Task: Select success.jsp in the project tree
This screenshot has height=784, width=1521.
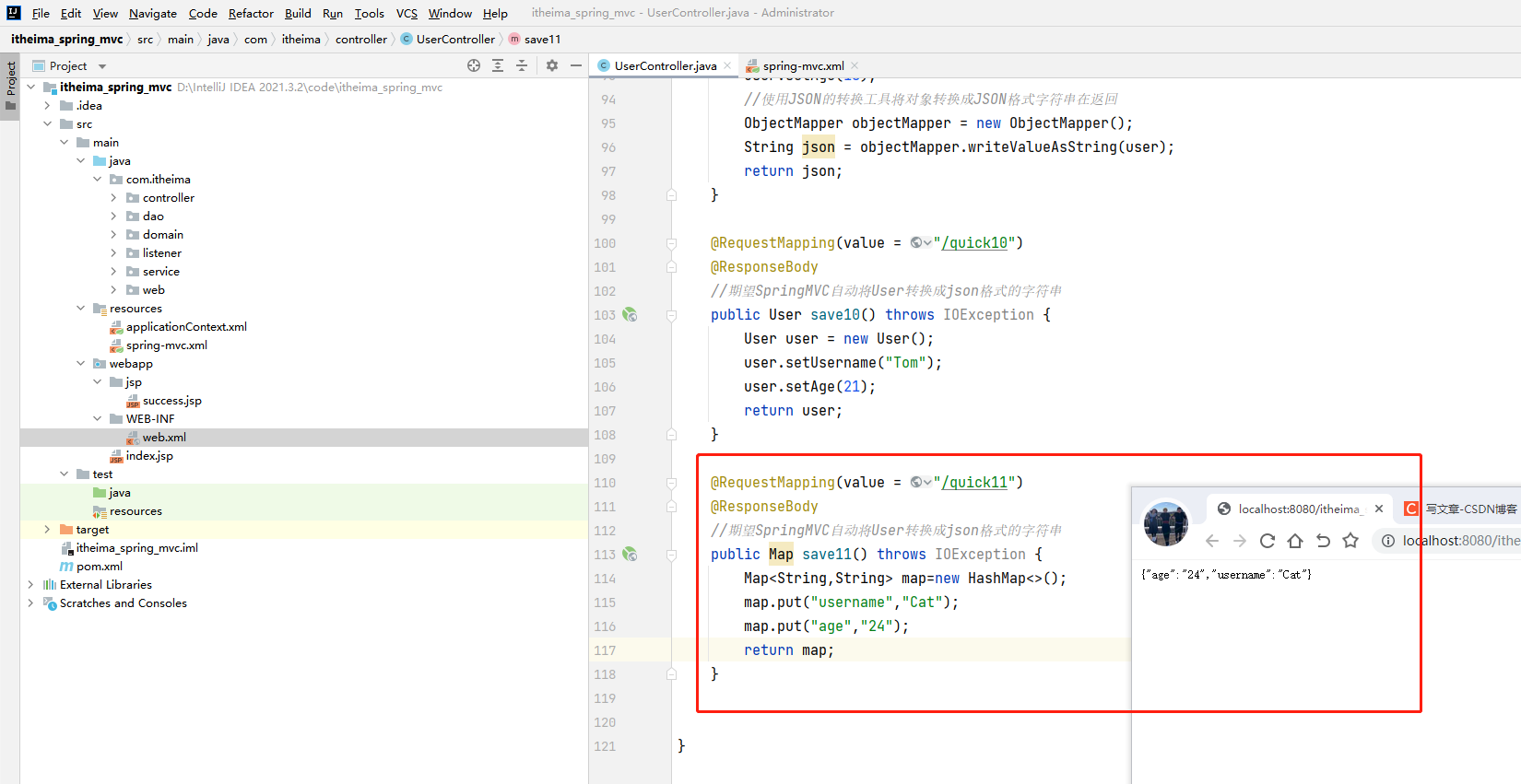Action: click(x=171, y=401)
